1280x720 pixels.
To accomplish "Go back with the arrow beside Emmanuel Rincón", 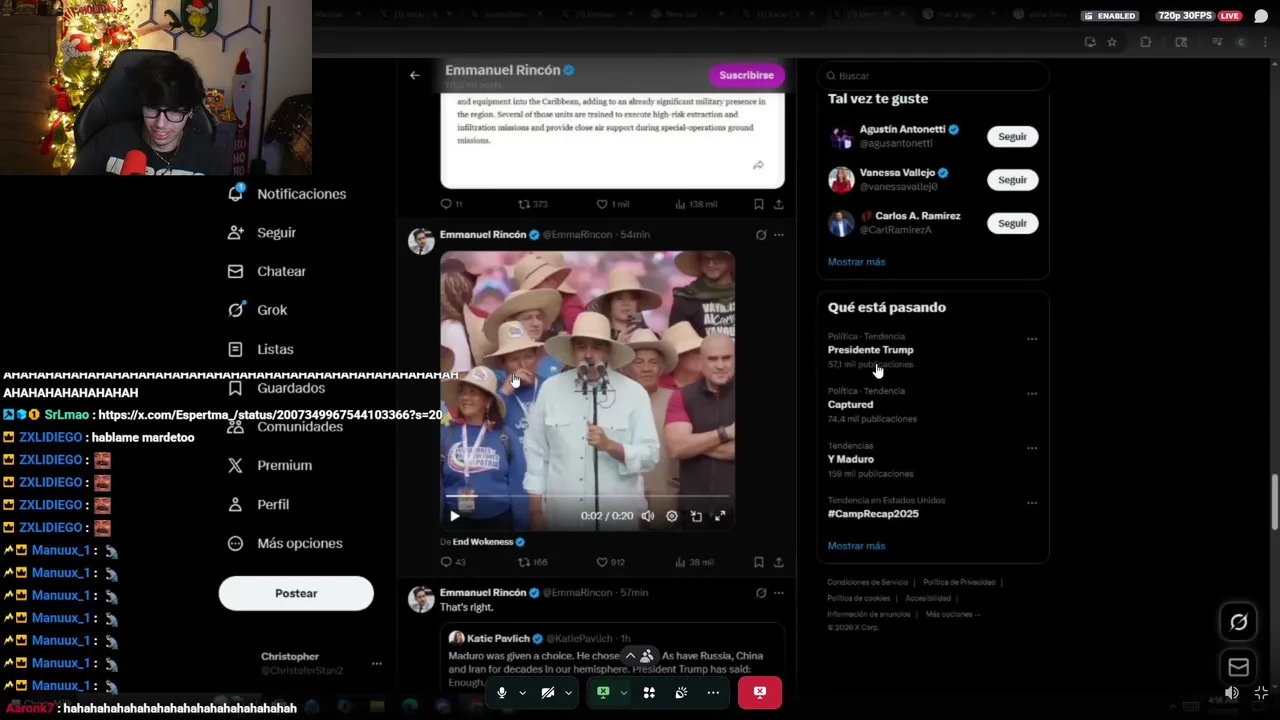I will coord(414,75).
